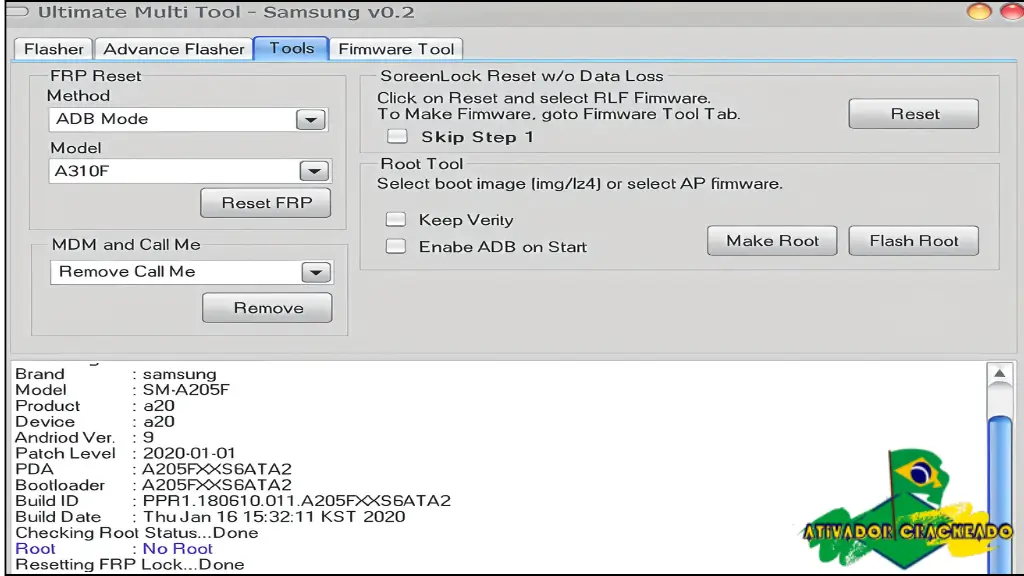Click the 'Product' row label in log
Image resolution: width=1024 pixels, height=576 pixels.
(48, 406)
